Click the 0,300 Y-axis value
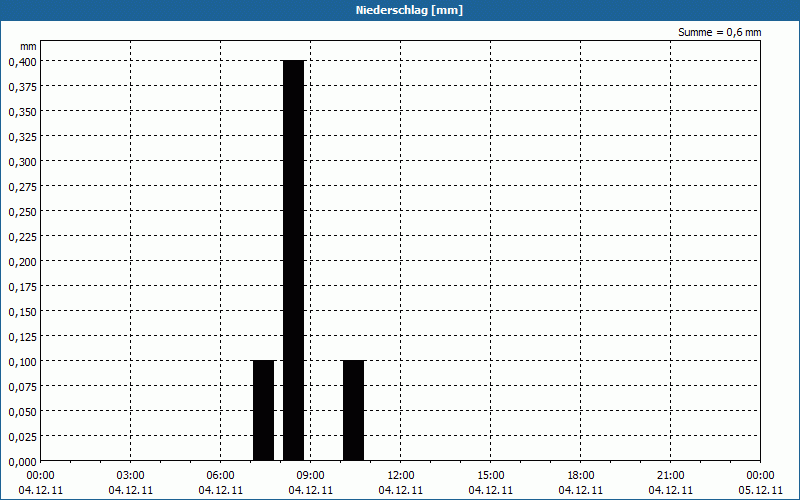 pos(22,162)
